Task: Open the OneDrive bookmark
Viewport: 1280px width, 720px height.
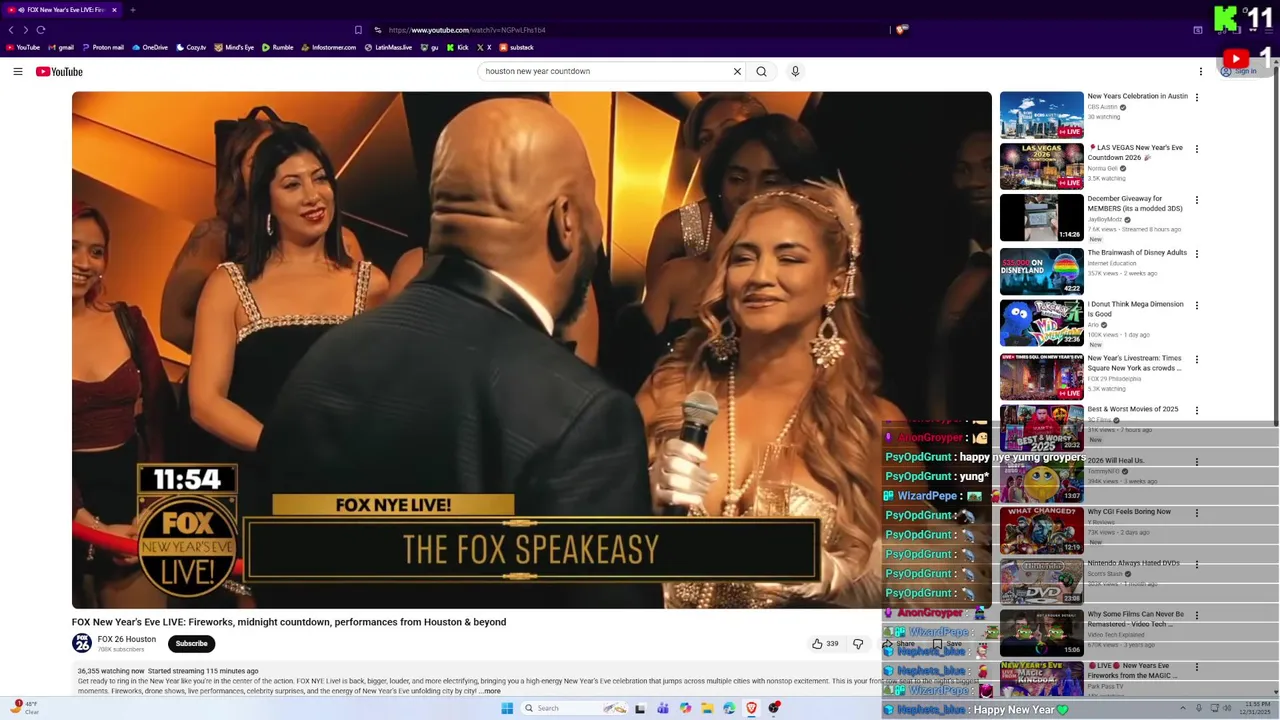Action: tap(150, 47)
